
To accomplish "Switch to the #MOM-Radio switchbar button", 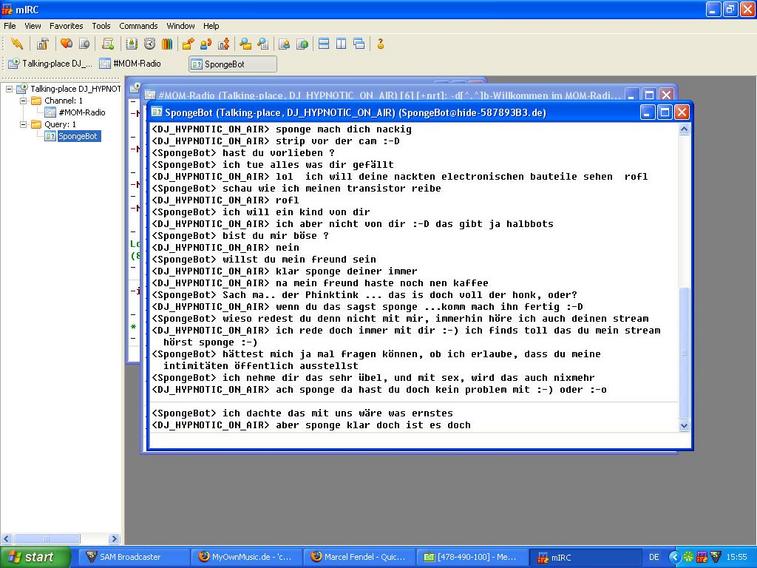I will 130,64.
